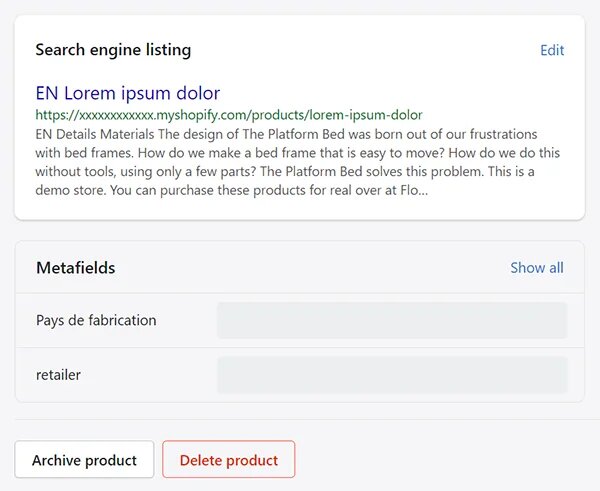
Task: Open the 'EN Lorem ipsum dolor' listing title
Action: tap(127, 93)
